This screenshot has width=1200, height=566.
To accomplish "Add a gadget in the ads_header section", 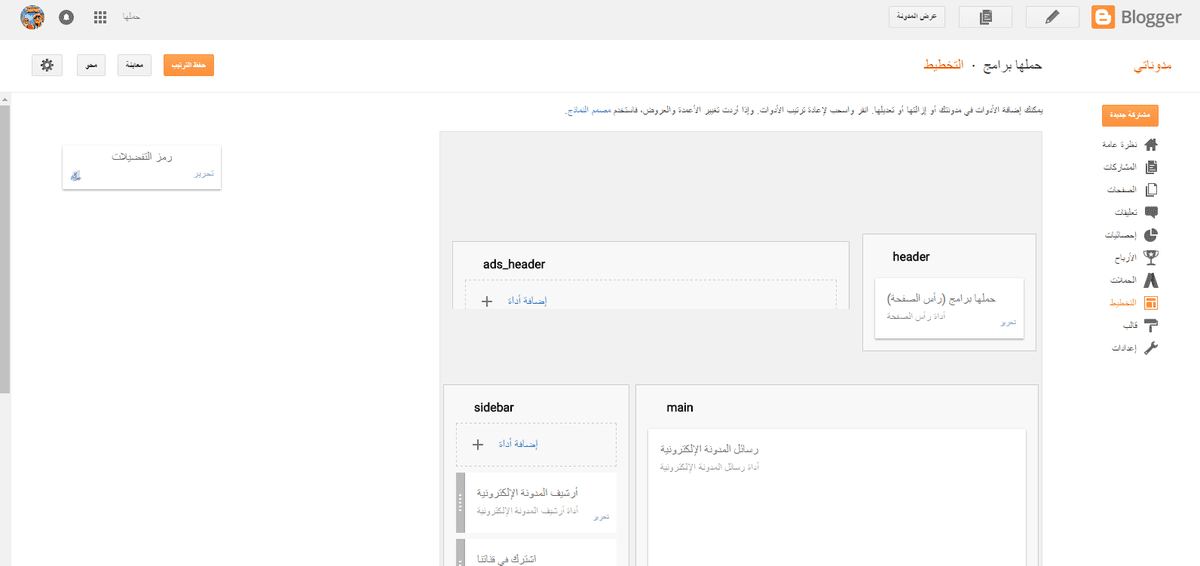I will point(650,298).
